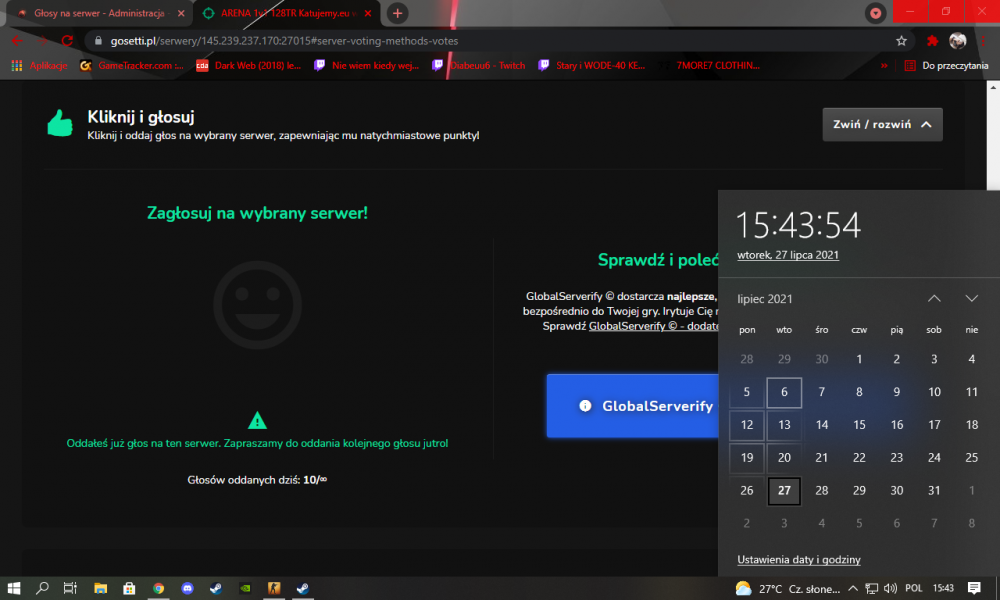Go to next month in calendar
The width and height of the screenshot is (1000, 600).
click(971, 298)
